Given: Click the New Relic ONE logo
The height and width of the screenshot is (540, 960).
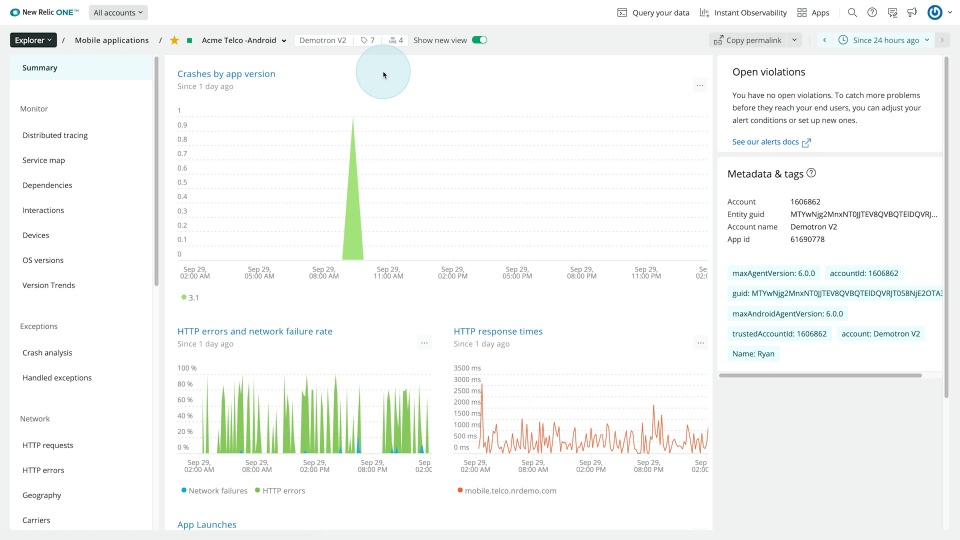Looking at the screenshot, I should pyautogui.click(x=44, y=12).
